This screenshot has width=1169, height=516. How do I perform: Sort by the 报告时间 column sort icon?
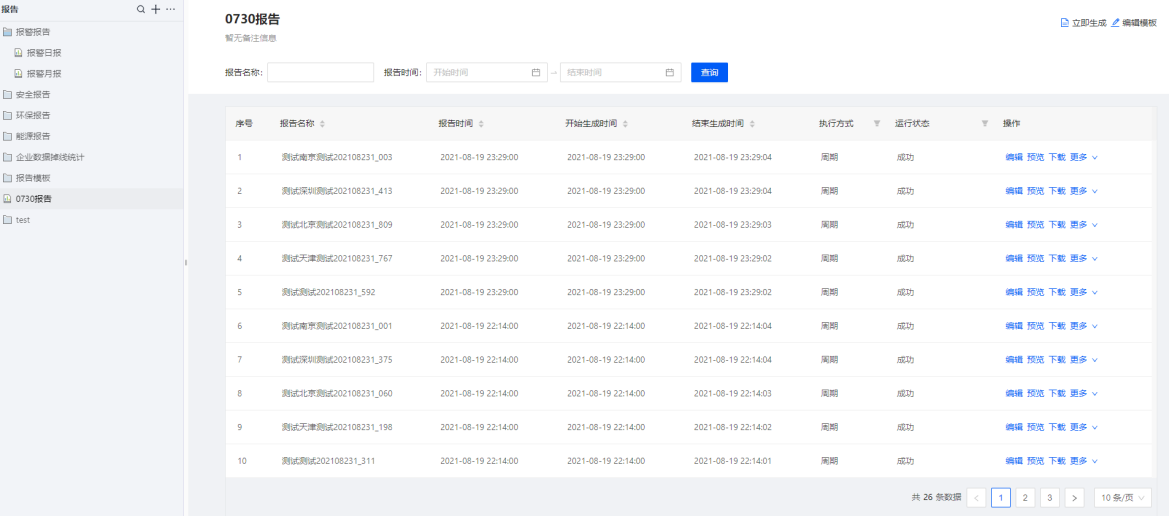[x=481, y=124]
